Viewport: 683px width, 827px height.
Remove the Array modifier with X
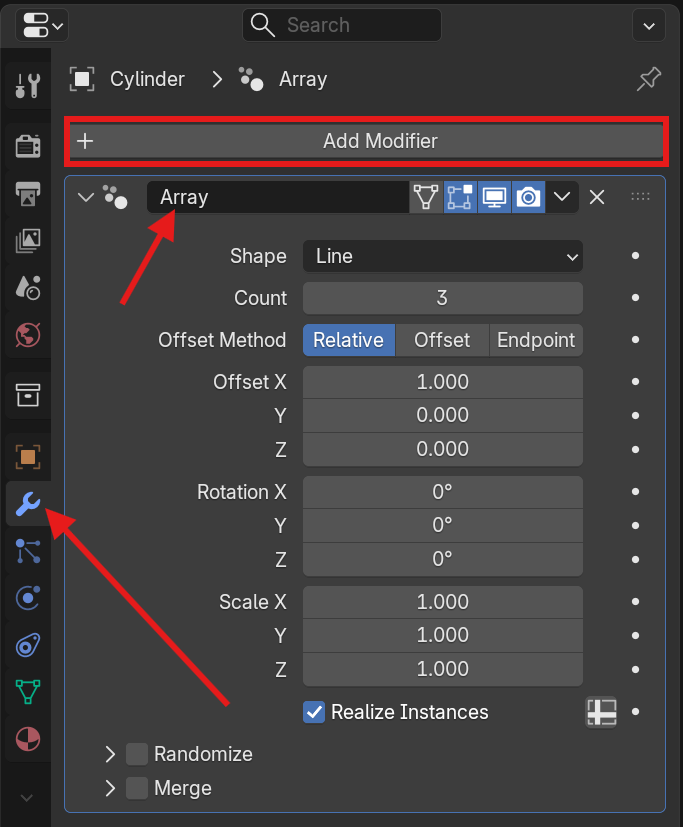597,197
